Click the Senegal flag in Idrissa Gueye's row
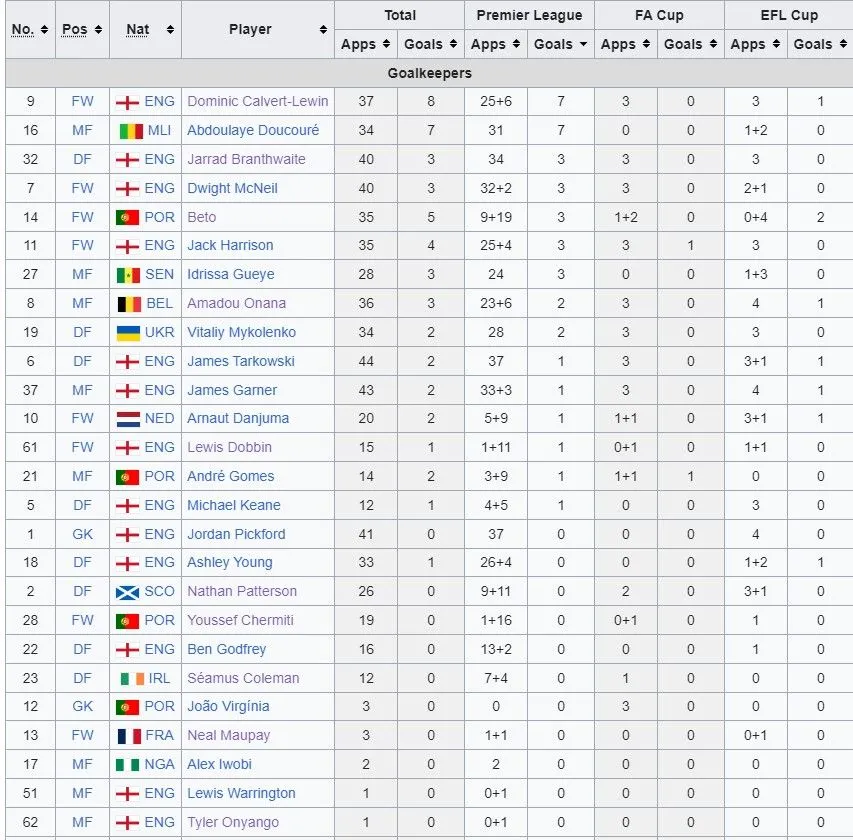The image size is (853, 840). point(130,275)
